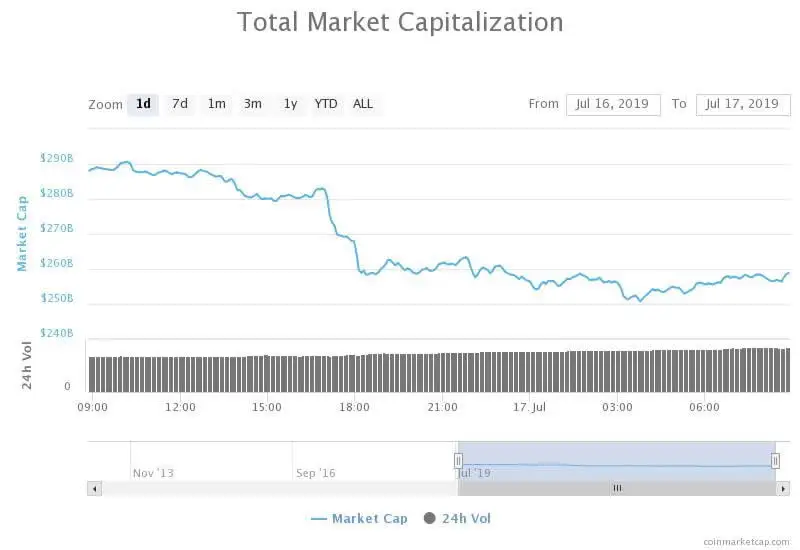
Task: Show ALL historical data
Action: (363, 104)
